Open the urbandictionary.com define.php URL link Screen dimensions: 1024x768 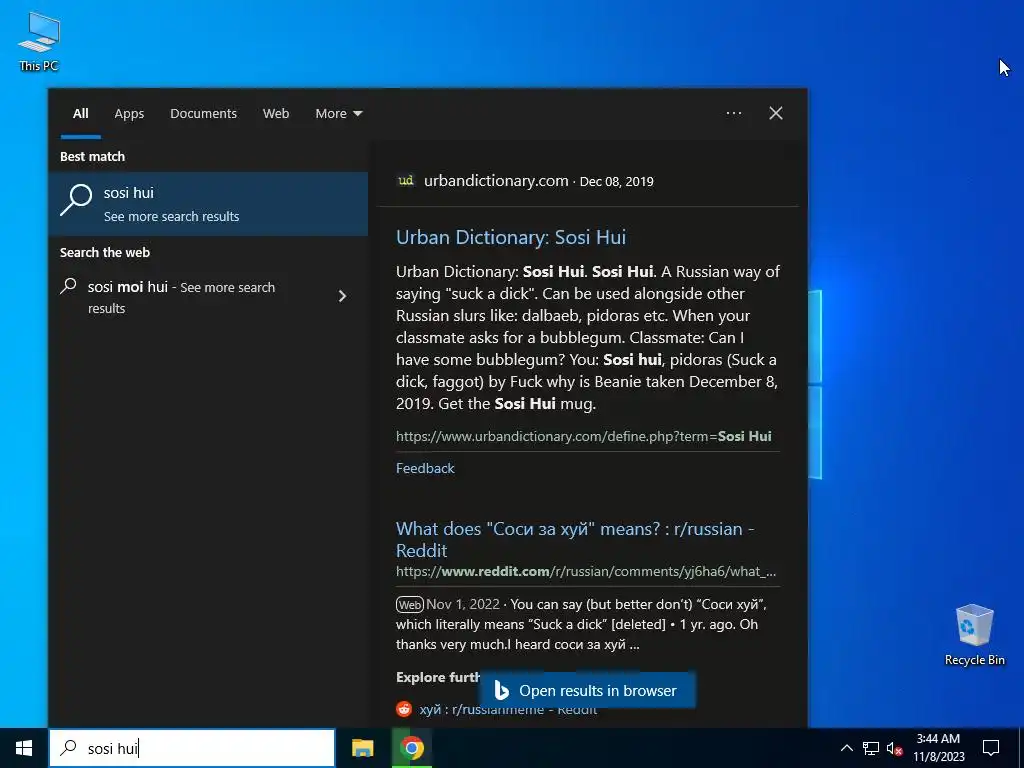584,436
